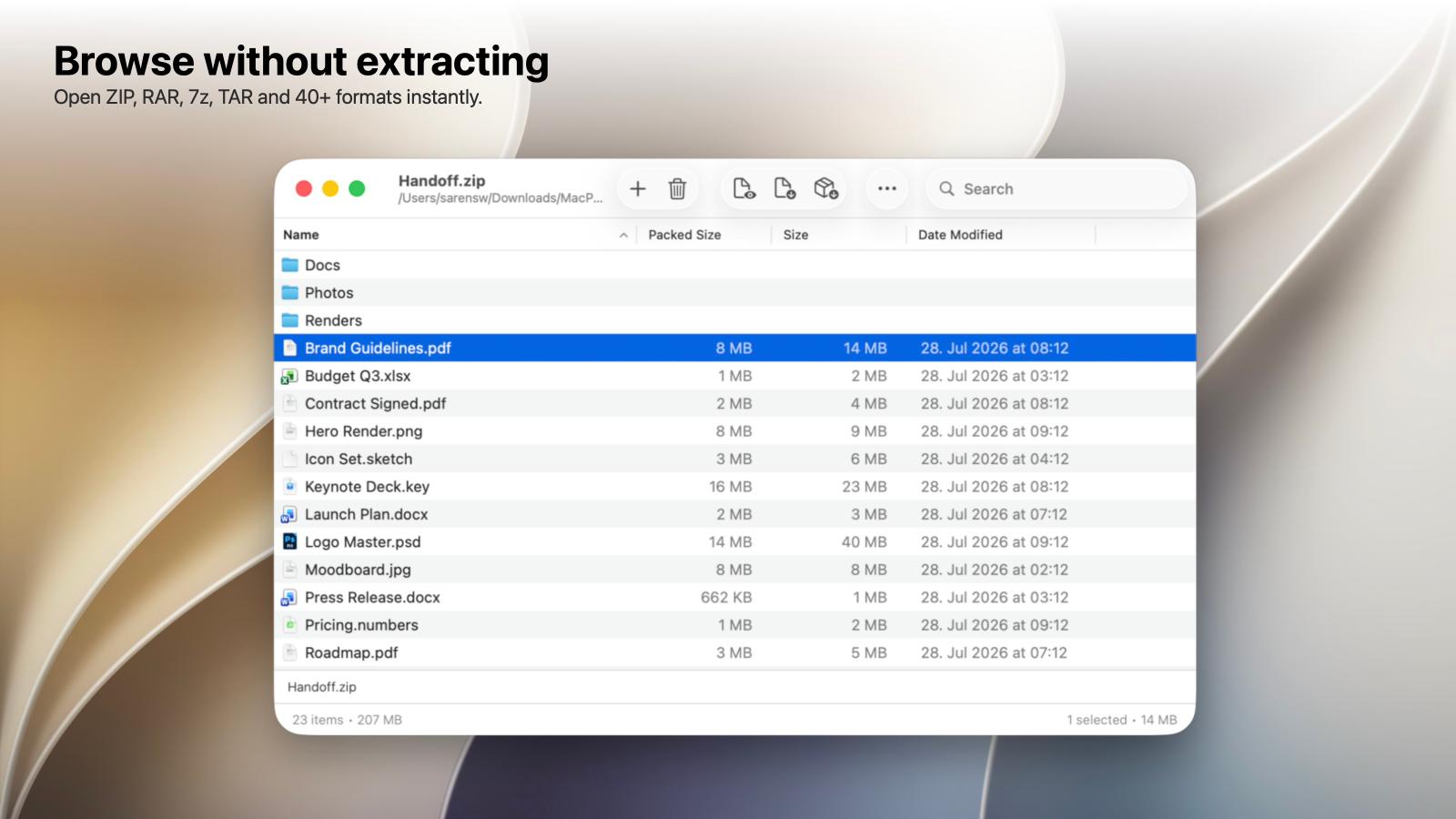Click the 40 MB size cell
Image resolution: width=1456 pixels, height=819 pixels.
tap(864, 541)
